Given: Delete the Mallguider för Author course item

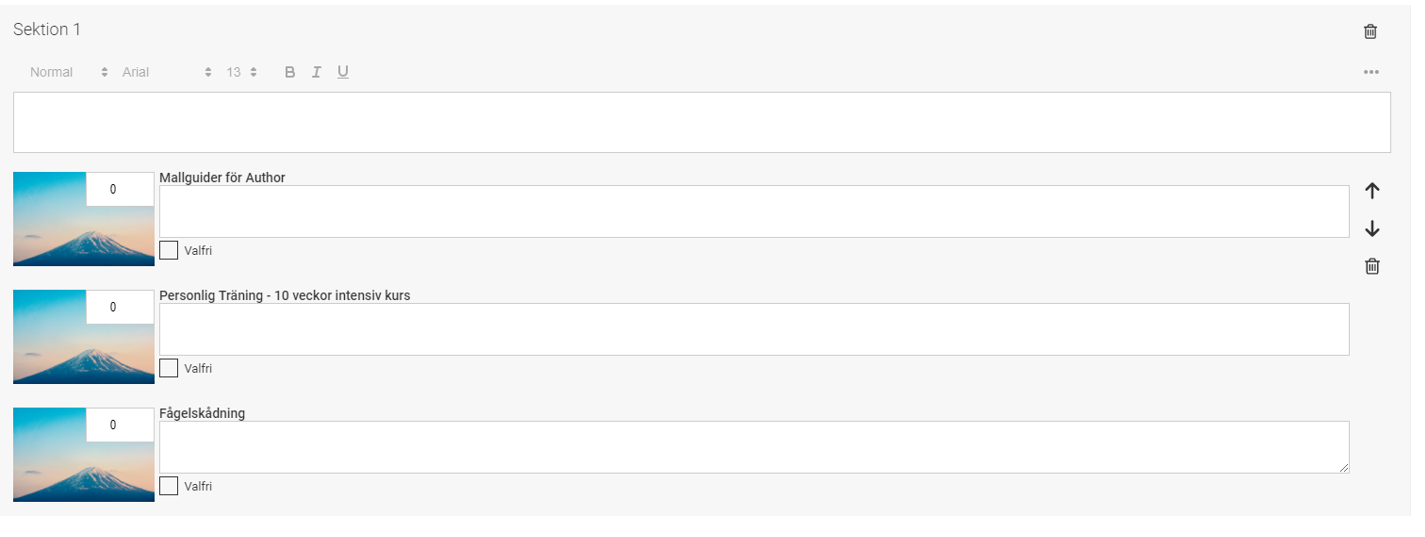Looking at the screenshot, I should pyautogui.click(x=1372, y=266).
